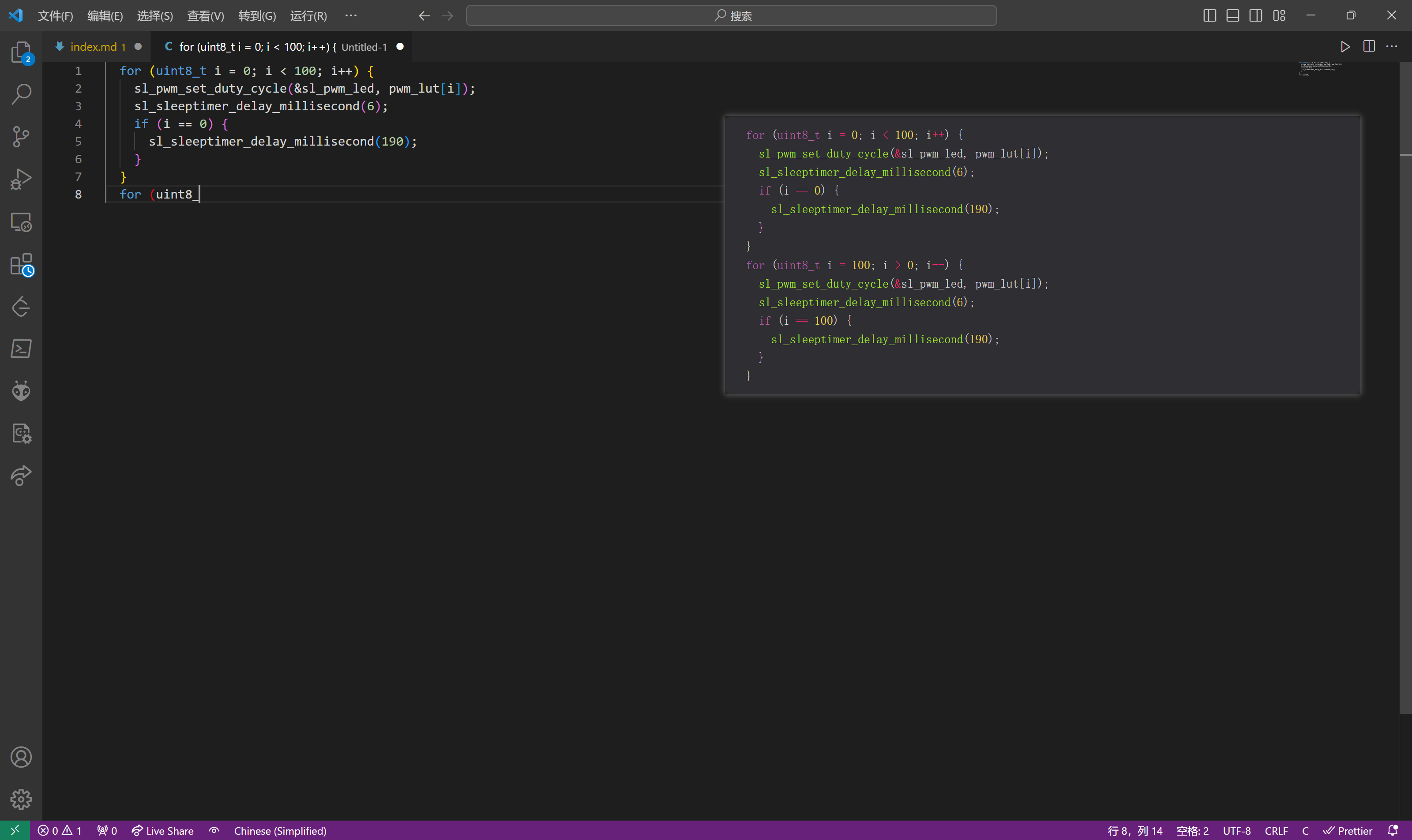Open the 运行(R) menu
Viewport: 1412px width, 840px height.
(x=308, y=16)
